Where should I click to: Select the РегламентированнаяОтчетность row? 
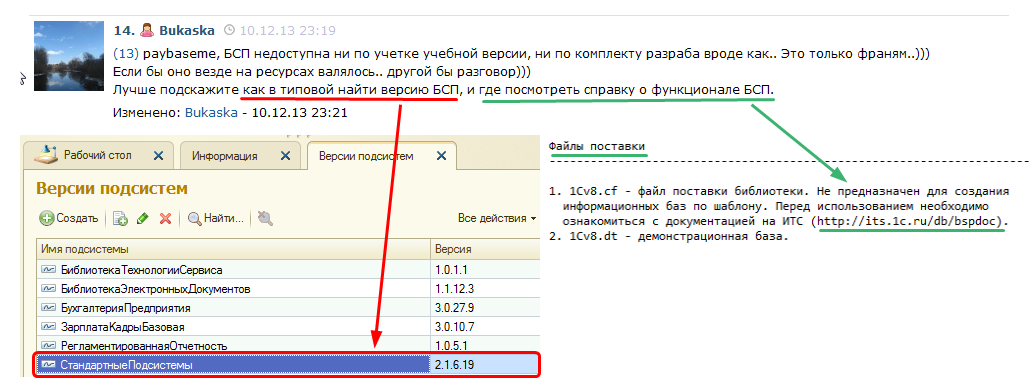pos(288,345)
